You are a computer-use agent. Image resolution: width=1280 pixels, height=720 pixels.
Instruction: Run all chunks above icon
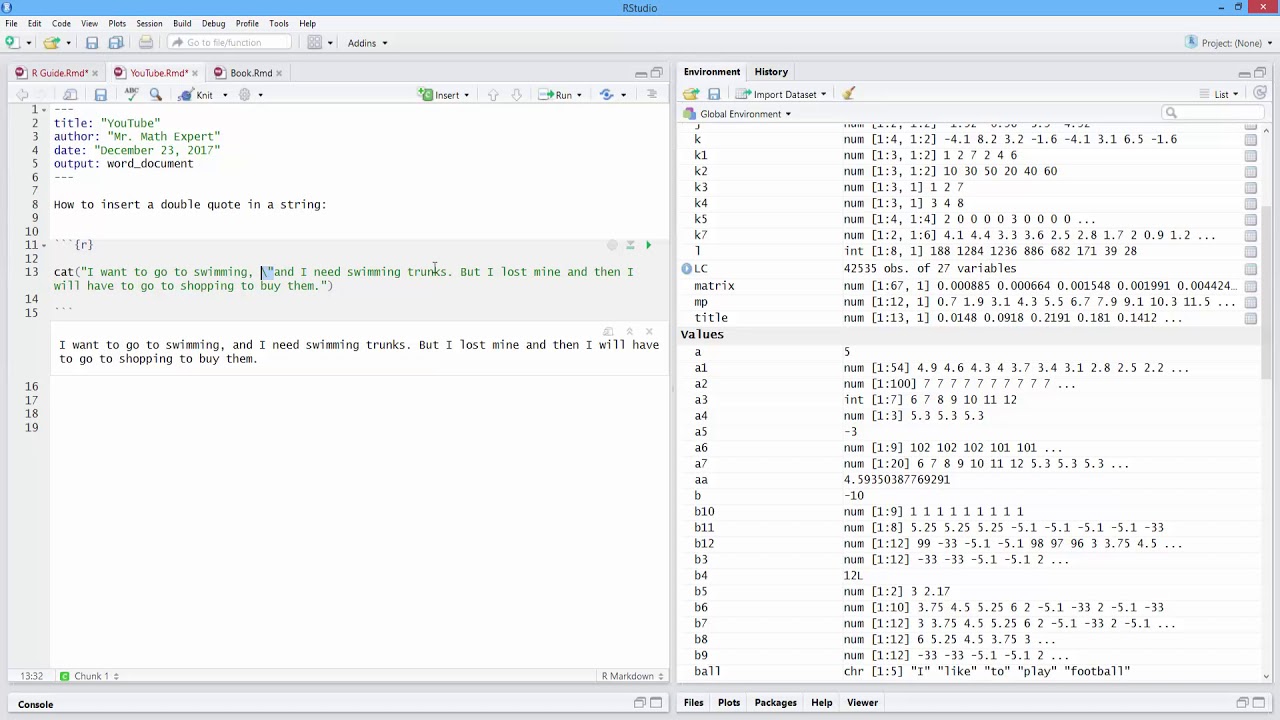click(x=630, y=245)
